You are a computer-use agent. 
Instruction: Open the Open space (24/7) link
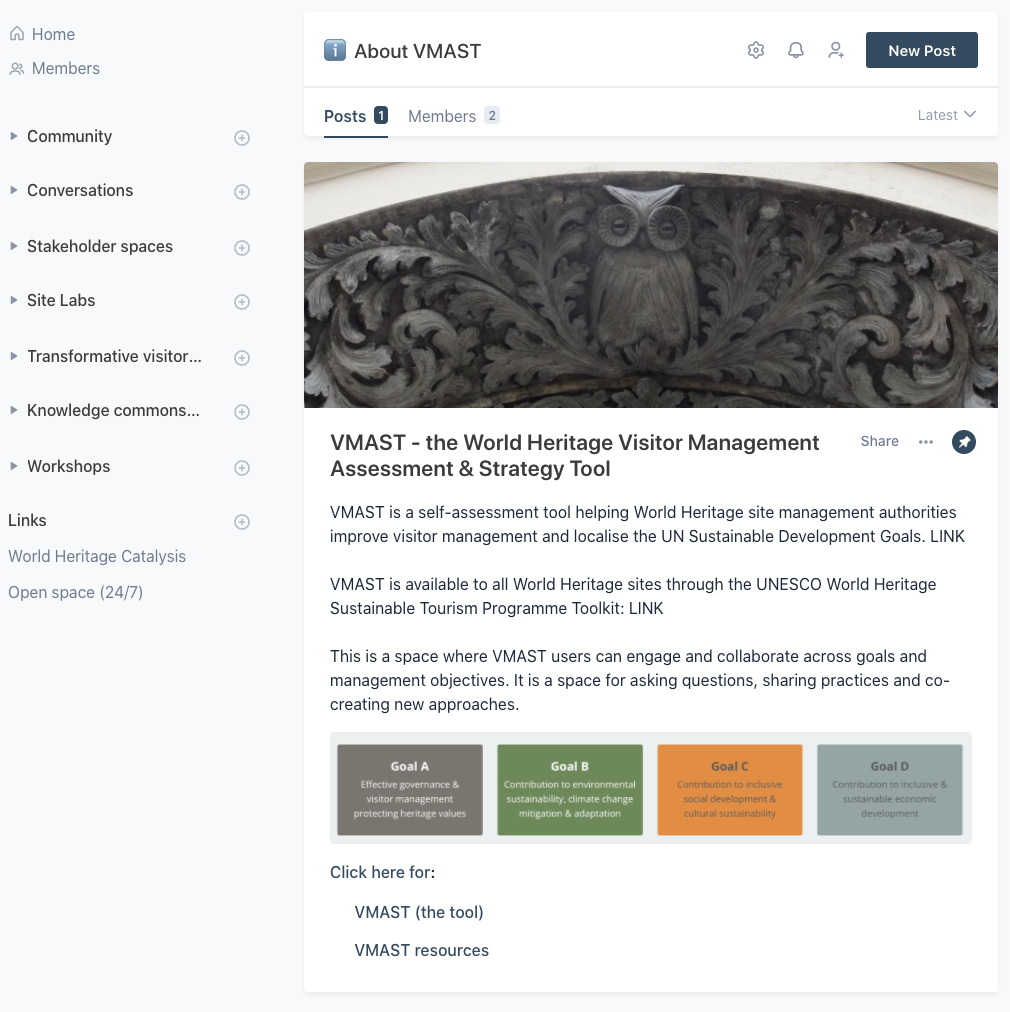click(x=76, y=592)
